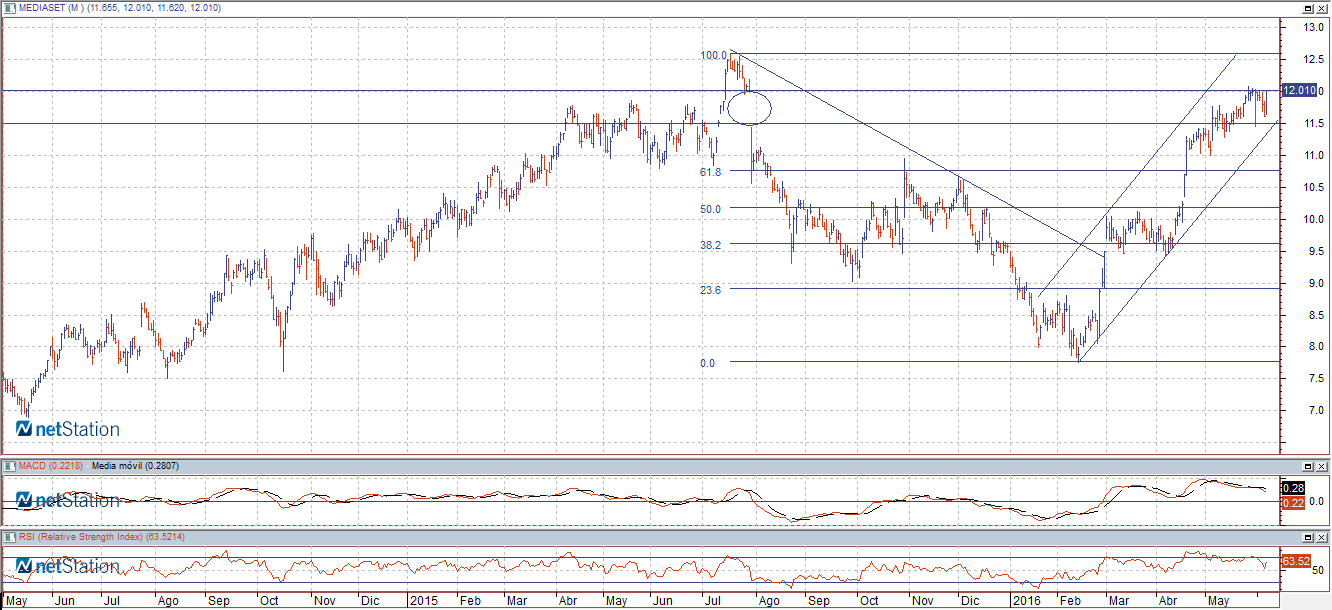Maximize the MACD indicator panel
The width and height of the screenshot is (1332, 610).
coord(1307,466)
